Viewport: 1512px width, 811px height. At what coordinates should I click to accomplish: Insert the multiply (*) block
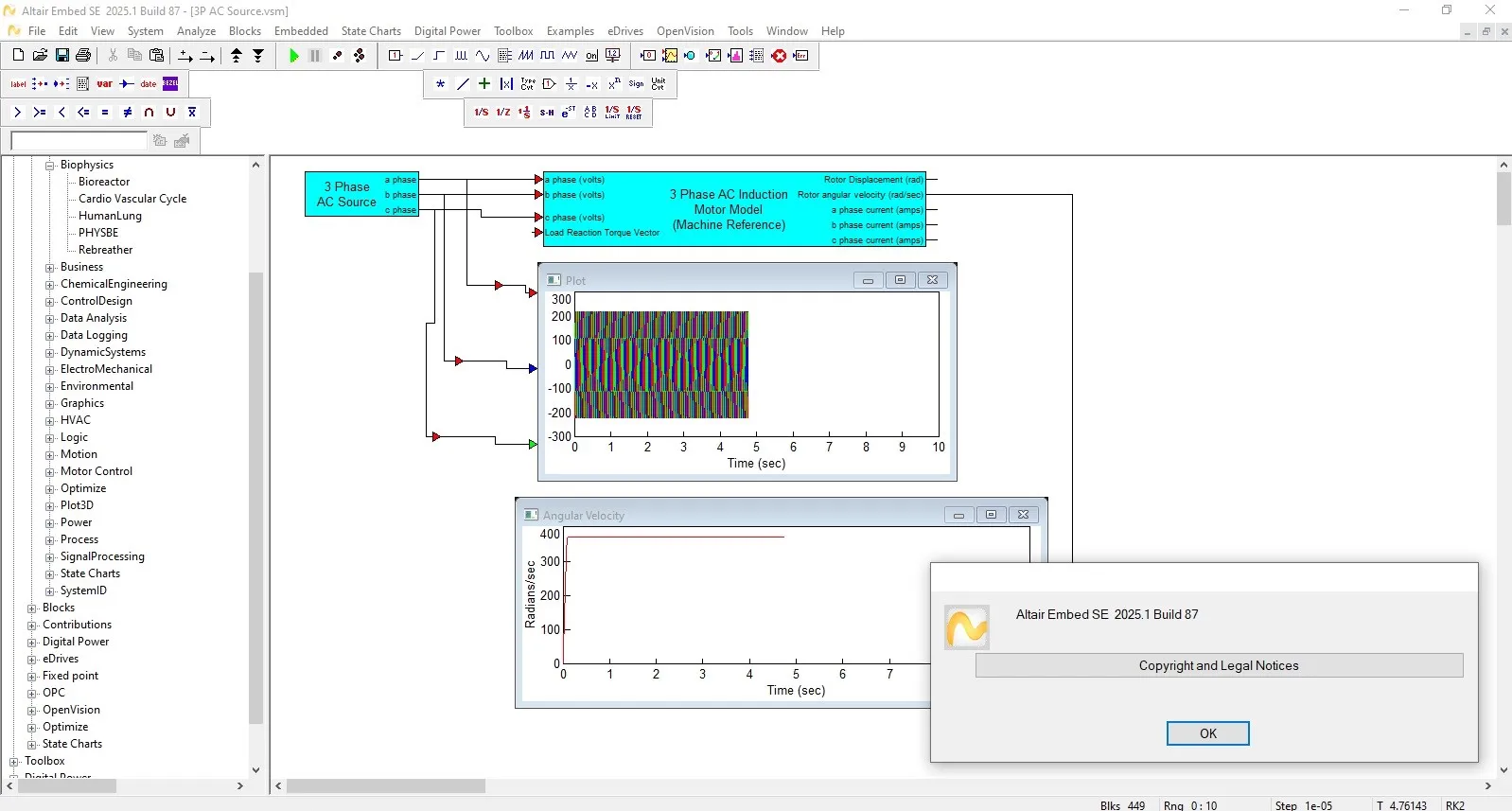tap(441, 84)
